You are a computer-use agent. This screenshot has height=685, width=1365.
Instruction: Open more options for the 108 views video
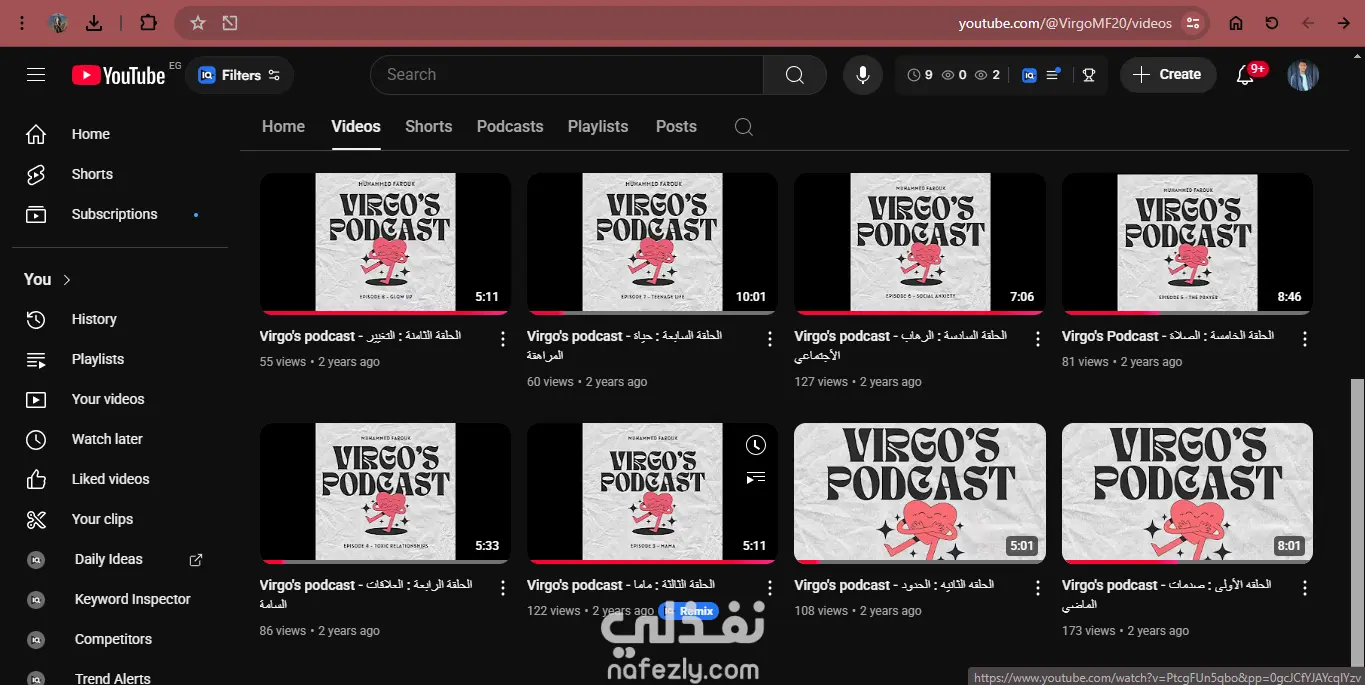tap(1038, 588)
